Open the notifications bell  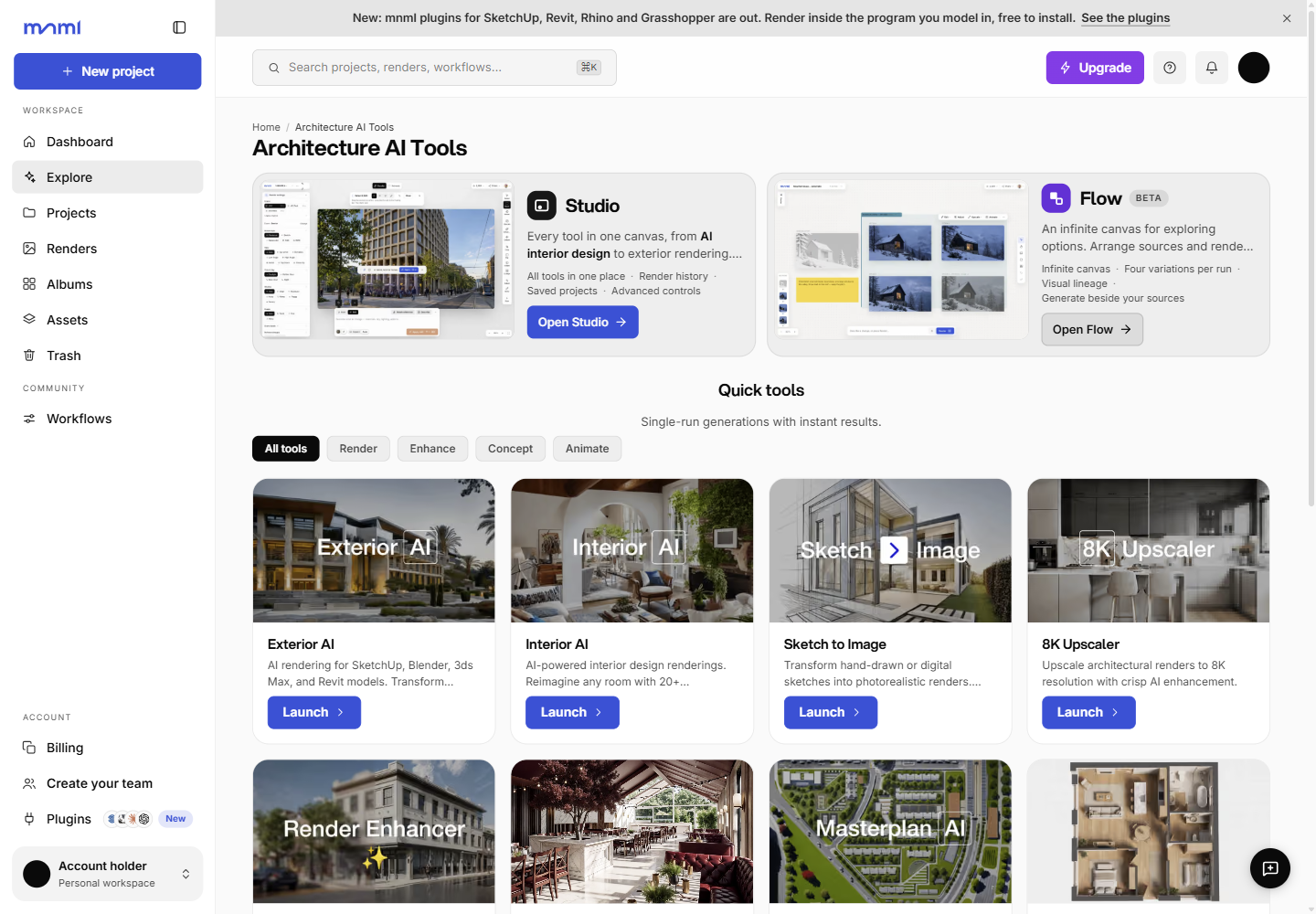click(x=1212, y=68)
